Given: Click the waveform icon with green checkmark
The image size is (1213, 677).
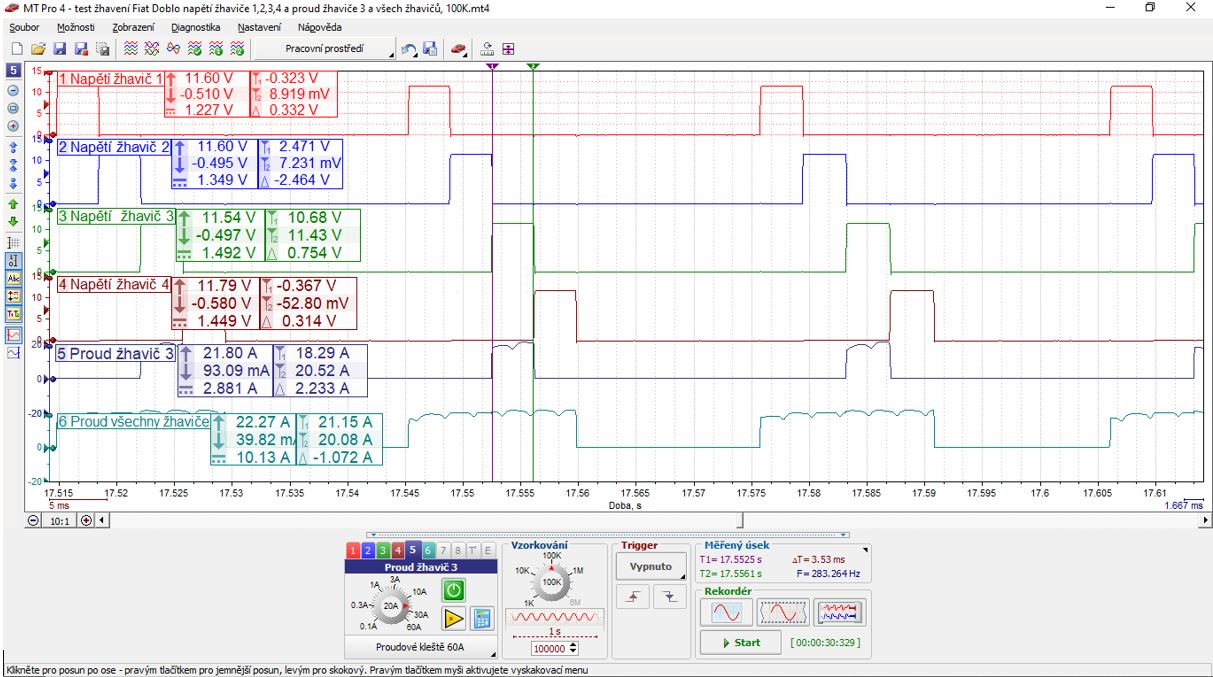Looking at the screenshot, I should pos(194,49).
